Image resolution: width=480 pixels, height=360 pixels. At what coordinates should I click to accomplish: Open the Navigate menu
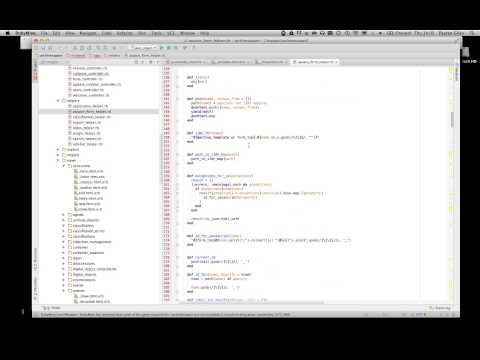(88, 33)
